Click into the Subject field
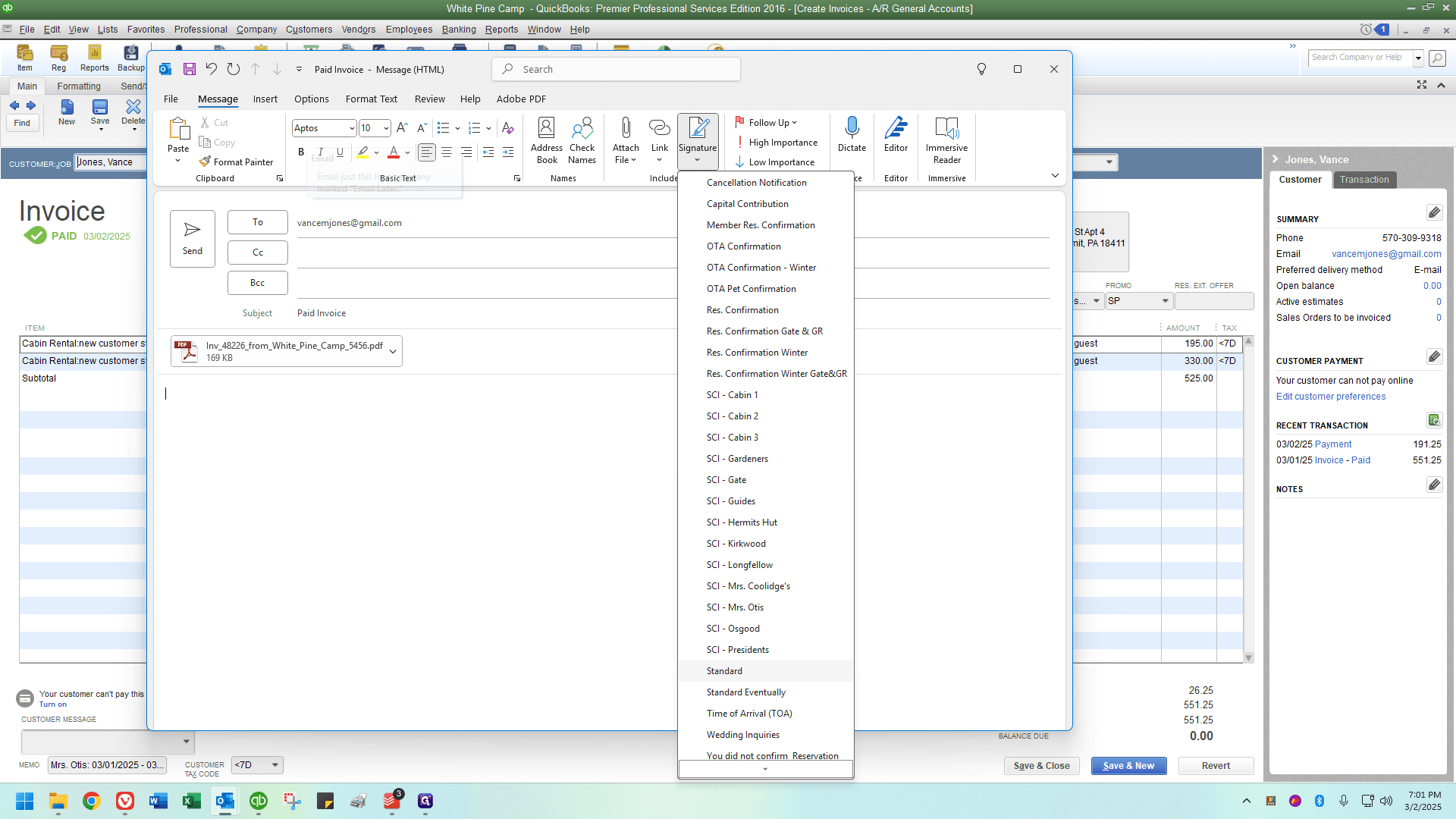 (x=672, y=313)
